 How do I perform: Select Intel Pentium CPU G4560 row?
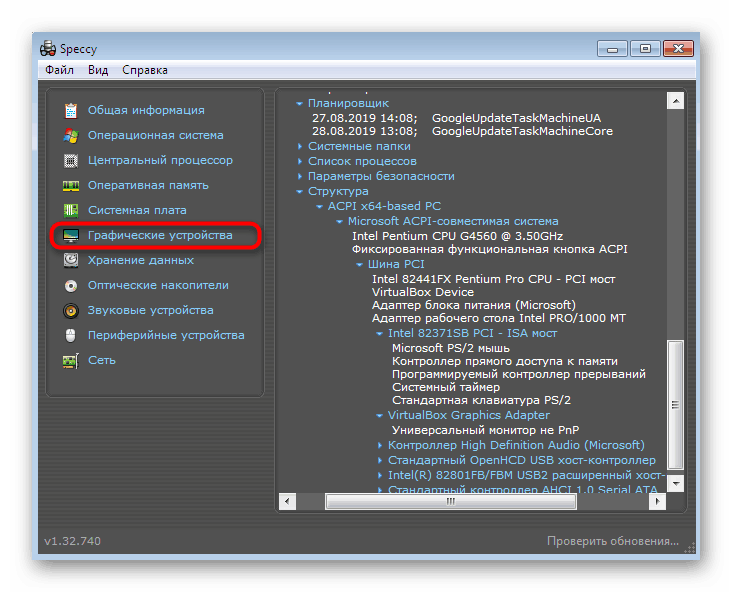(458, 236)
